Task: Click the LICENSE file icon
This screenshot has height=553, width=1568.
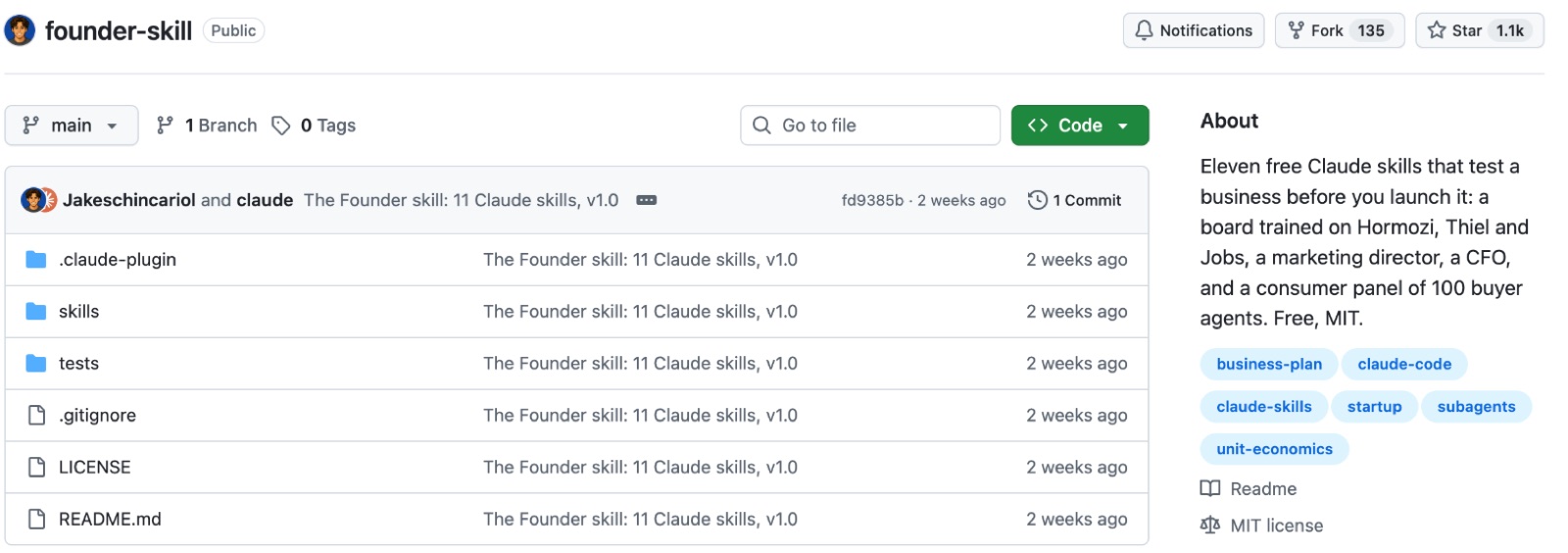Action: (36, 468)
